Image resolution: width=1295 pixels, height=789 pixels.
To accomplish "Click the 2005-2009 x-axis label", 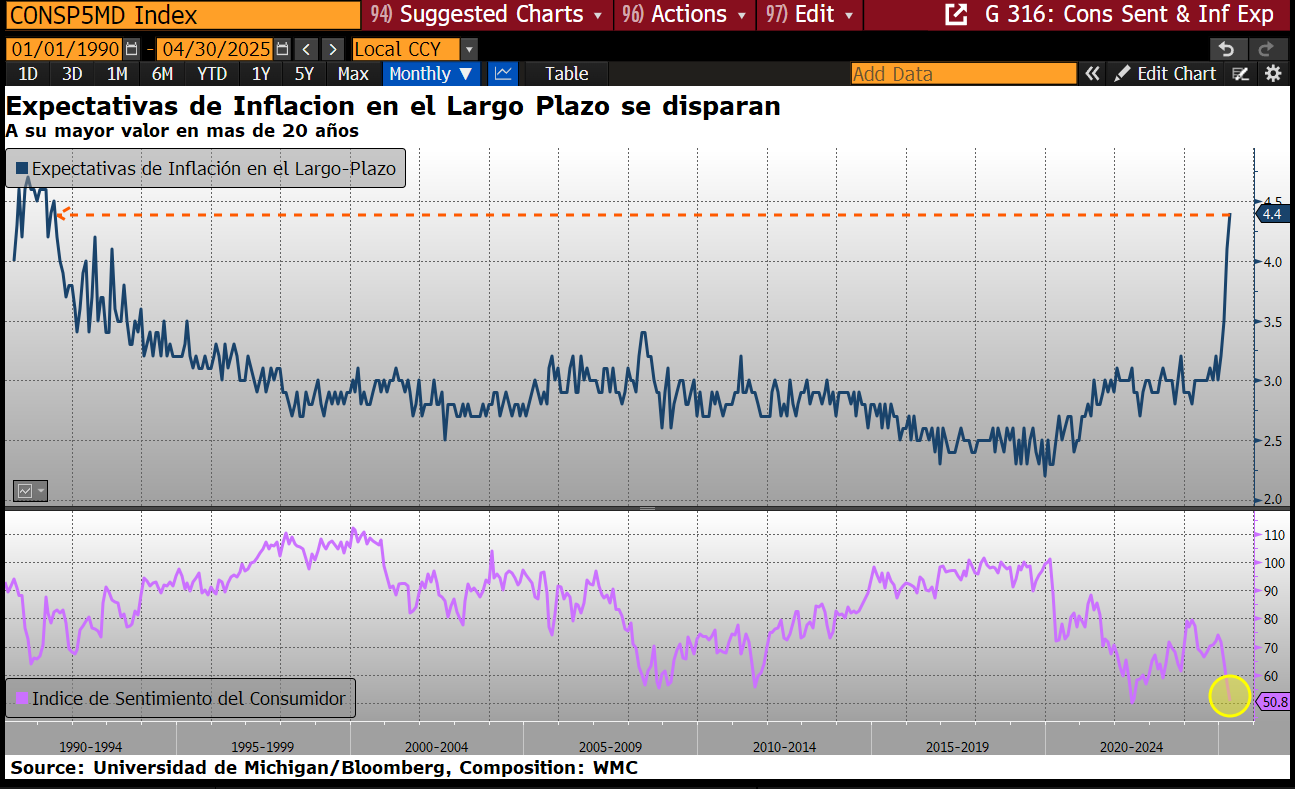I will [x=611, y=746].
